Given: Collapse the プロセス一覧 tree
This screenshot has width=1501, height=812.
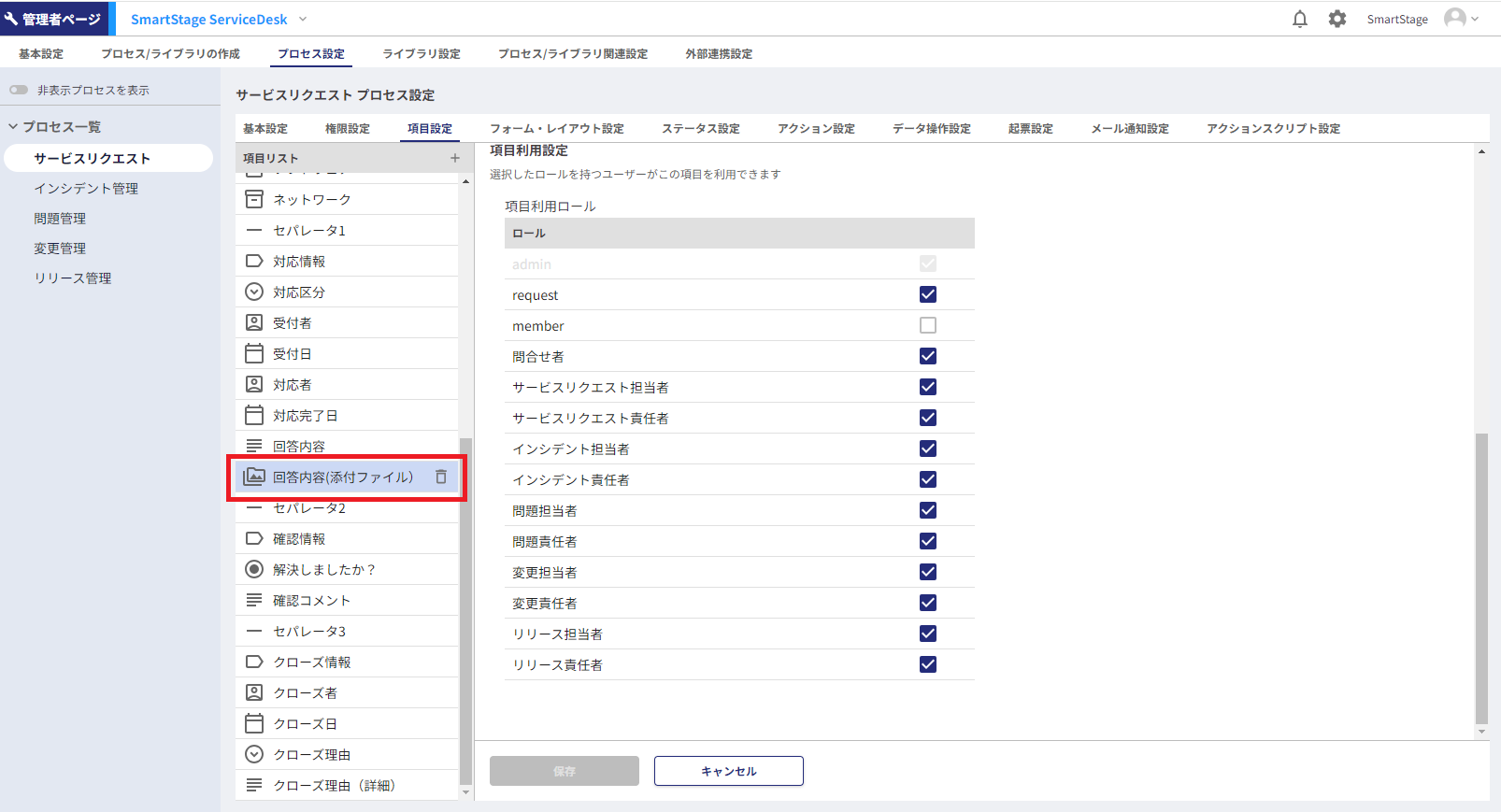Looking at the screenshot, I should (14, 126).
